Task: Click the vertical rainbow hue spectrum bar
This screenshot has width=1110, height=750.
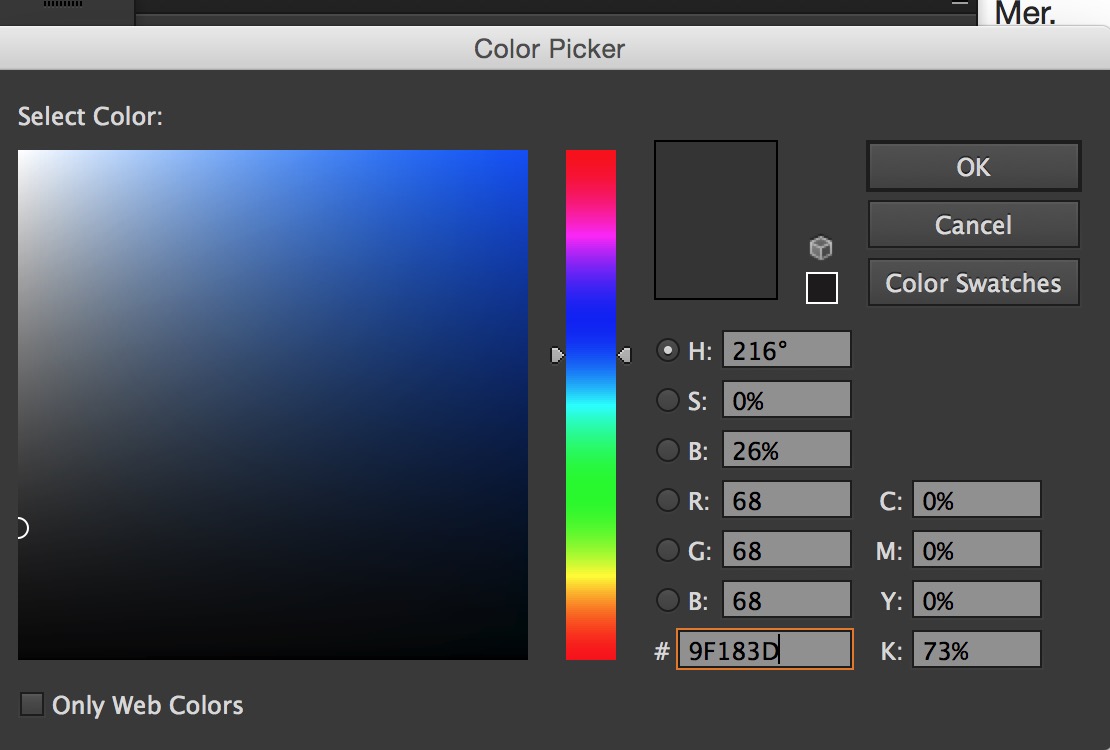Action: (x=591, y=404)
